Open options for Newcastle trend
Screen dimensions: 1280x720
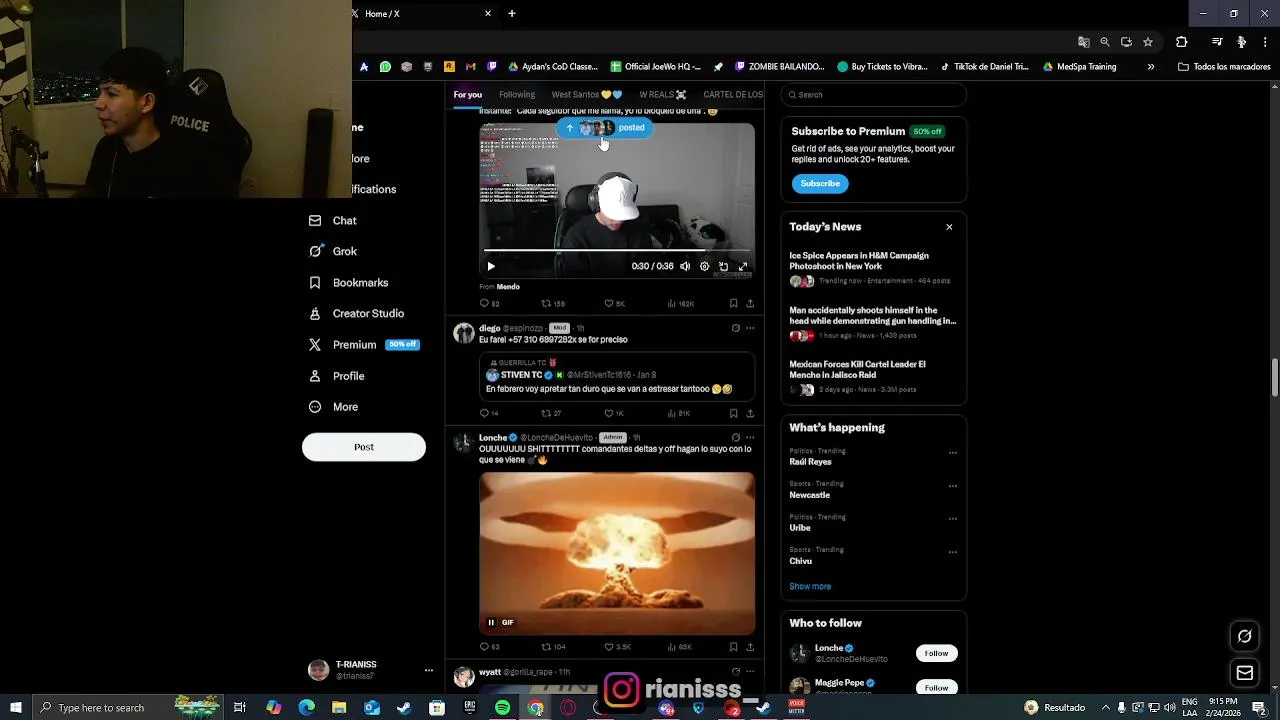coord(952,486)
